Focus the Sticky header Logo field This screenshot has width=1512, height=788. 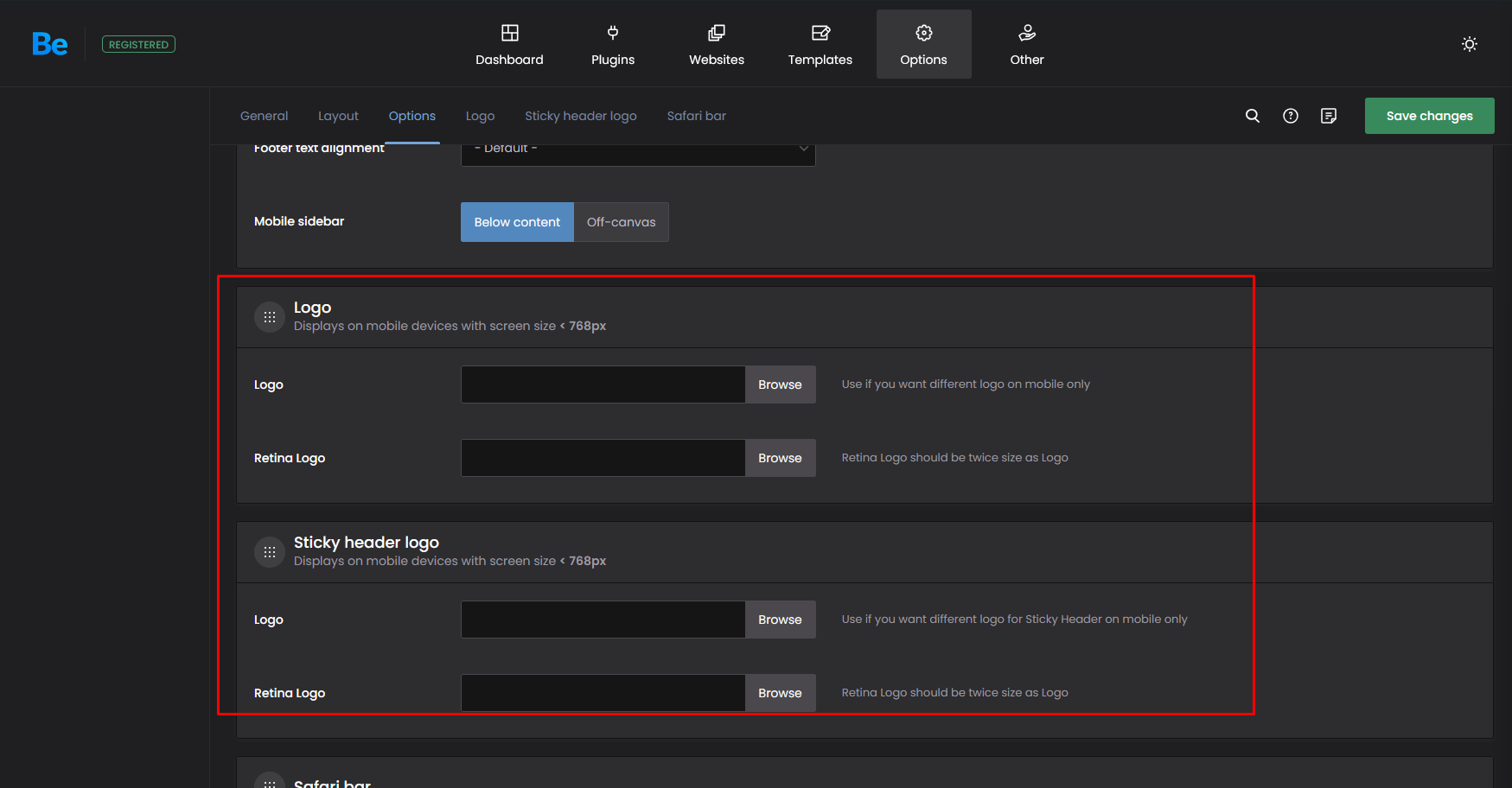pyautogui.click(x=603, y=620)
